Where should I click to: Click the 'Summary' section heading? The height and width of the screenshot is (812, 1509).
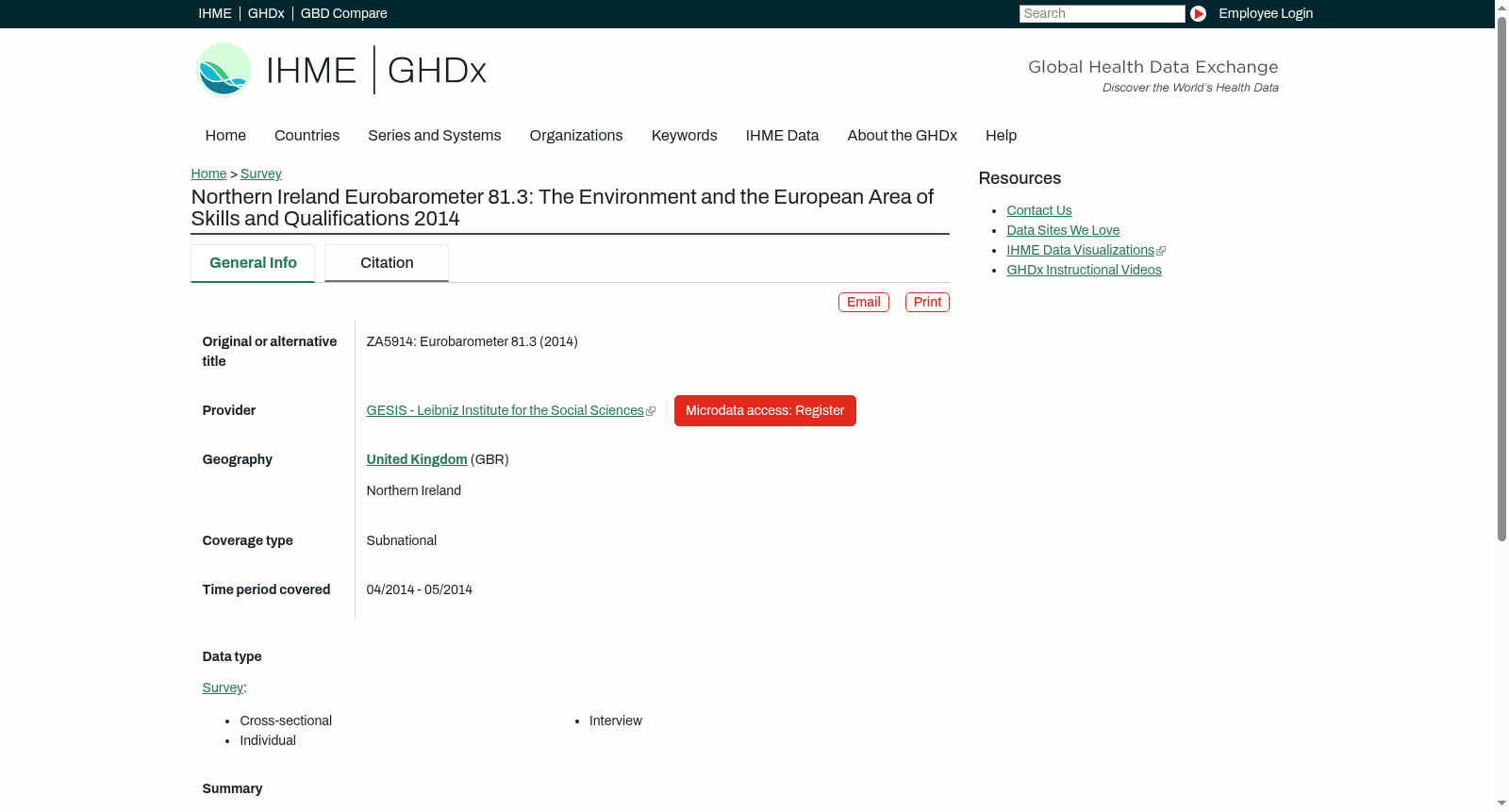pyautogui.click(x=232, y=788)
